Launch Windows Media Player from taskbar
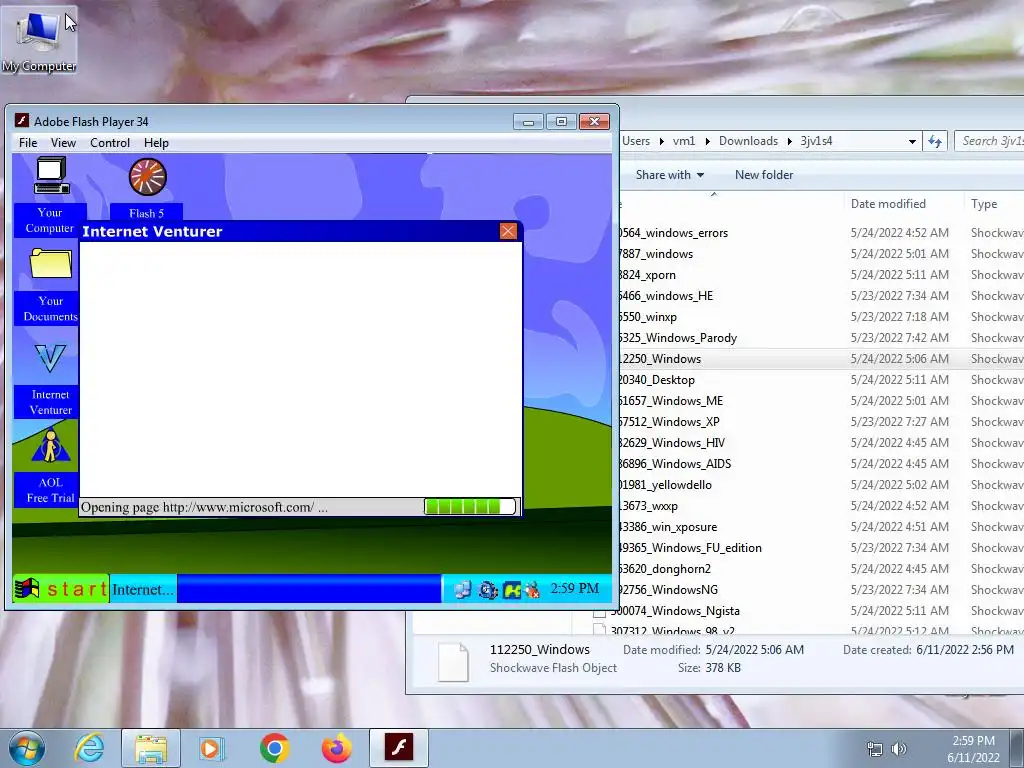Image resolution: width=1024 pixels, height=768 pixels. [x=212, y=748]
